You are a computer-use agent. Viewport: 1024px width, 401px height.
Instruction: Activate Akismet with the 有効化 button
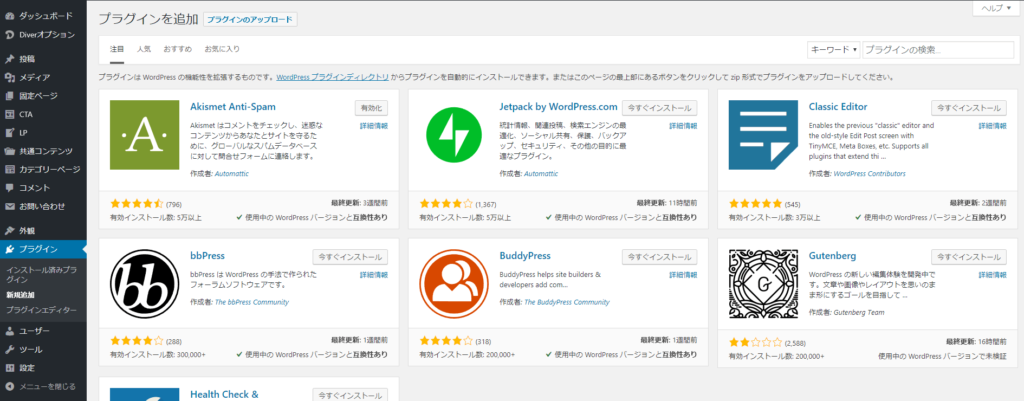coord(372,108)
